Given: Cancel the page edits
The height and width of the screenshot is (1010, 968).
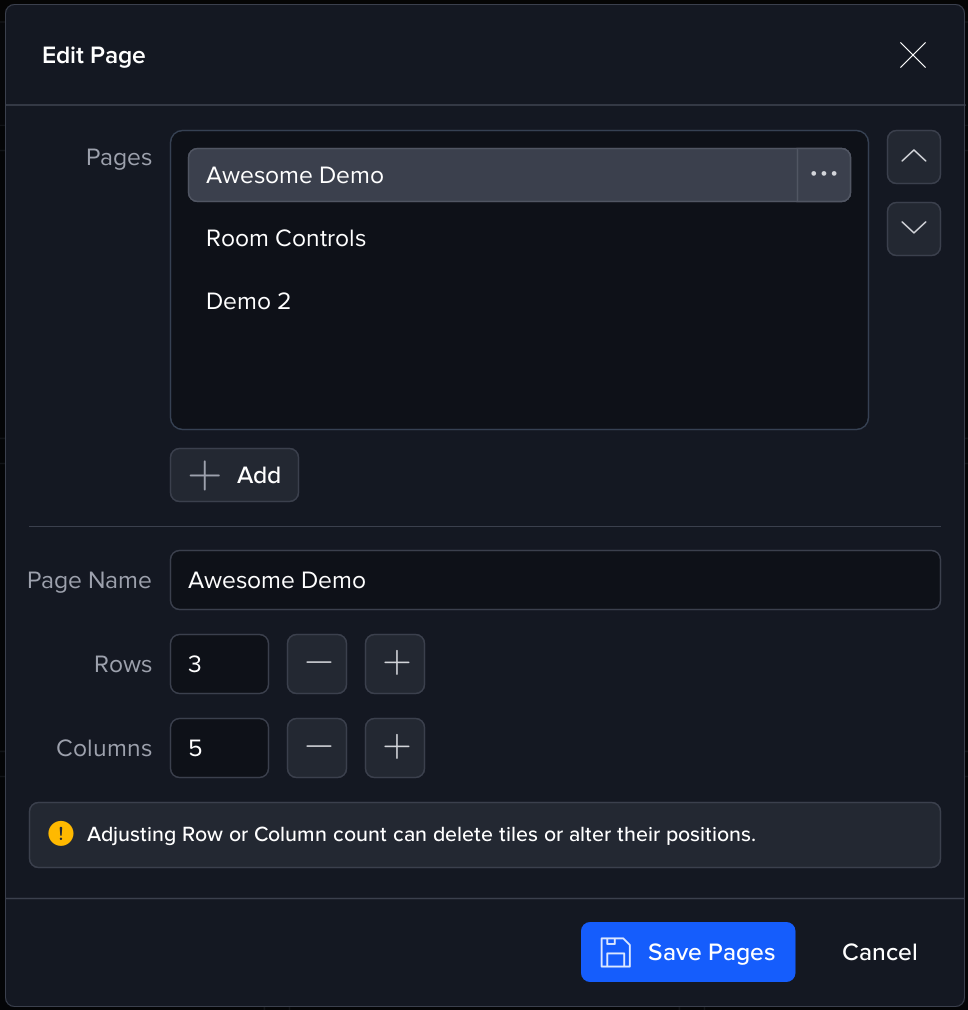Looking at the screenshot, I should tap(879, 952).
